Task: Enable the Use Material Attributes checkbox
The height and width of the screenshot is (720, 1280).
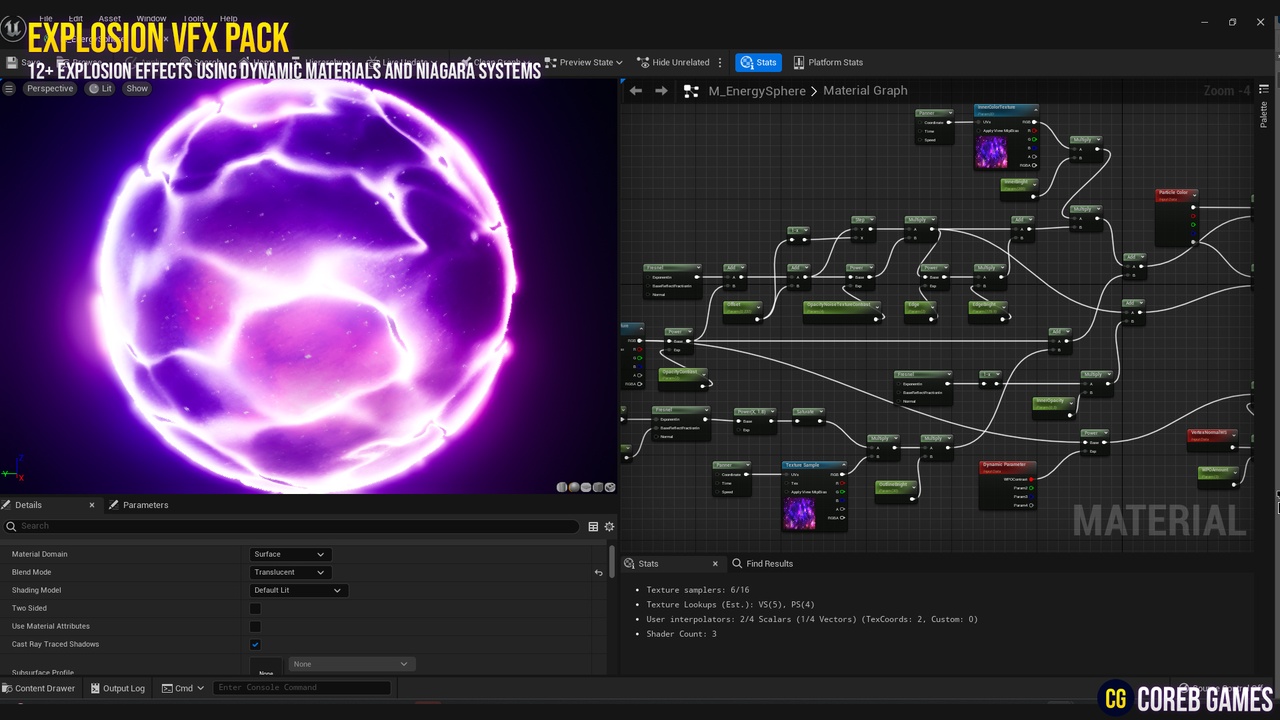Action: click(x=255, y=626)
